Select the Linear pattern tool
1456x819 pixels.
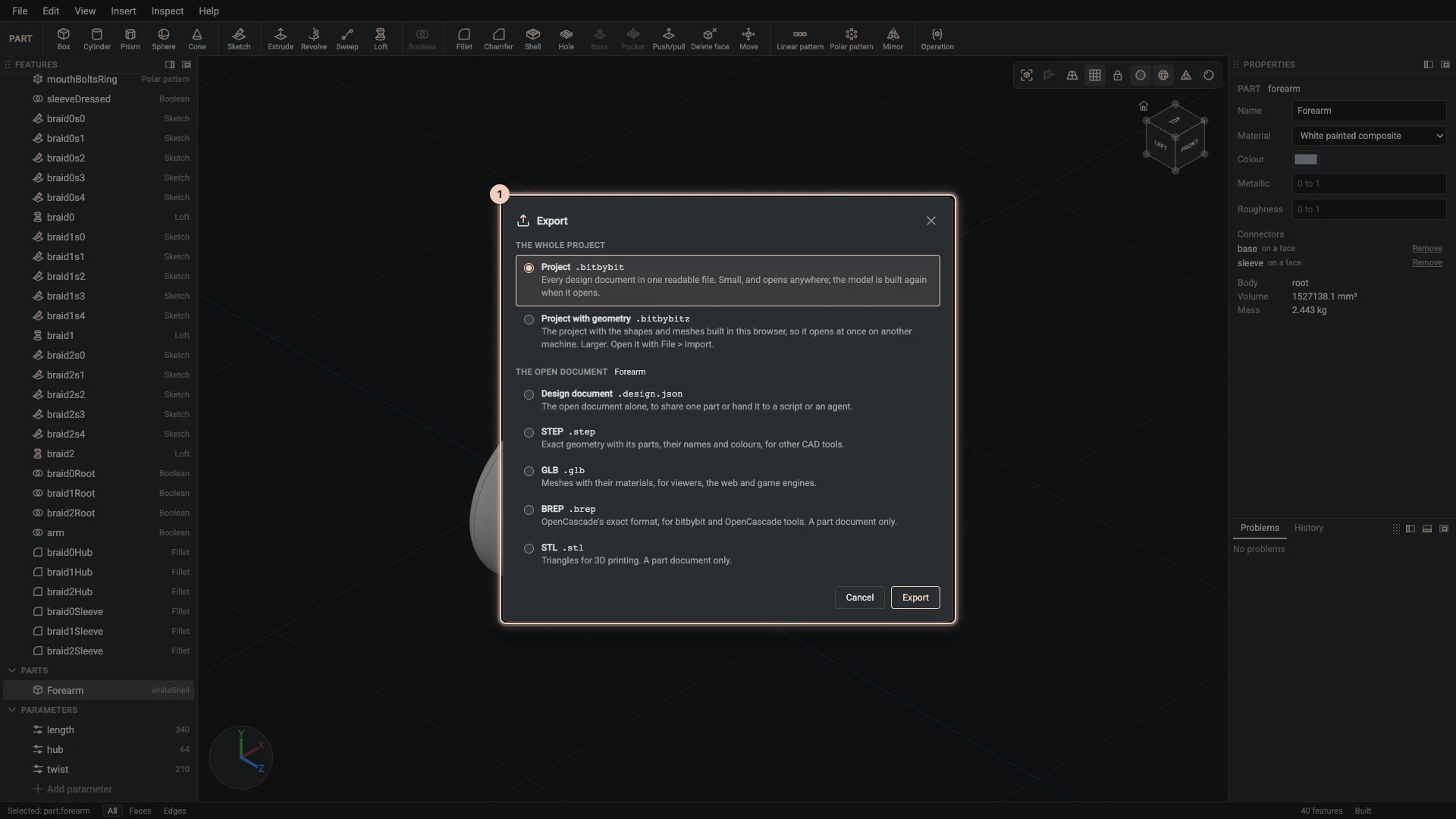800,39
